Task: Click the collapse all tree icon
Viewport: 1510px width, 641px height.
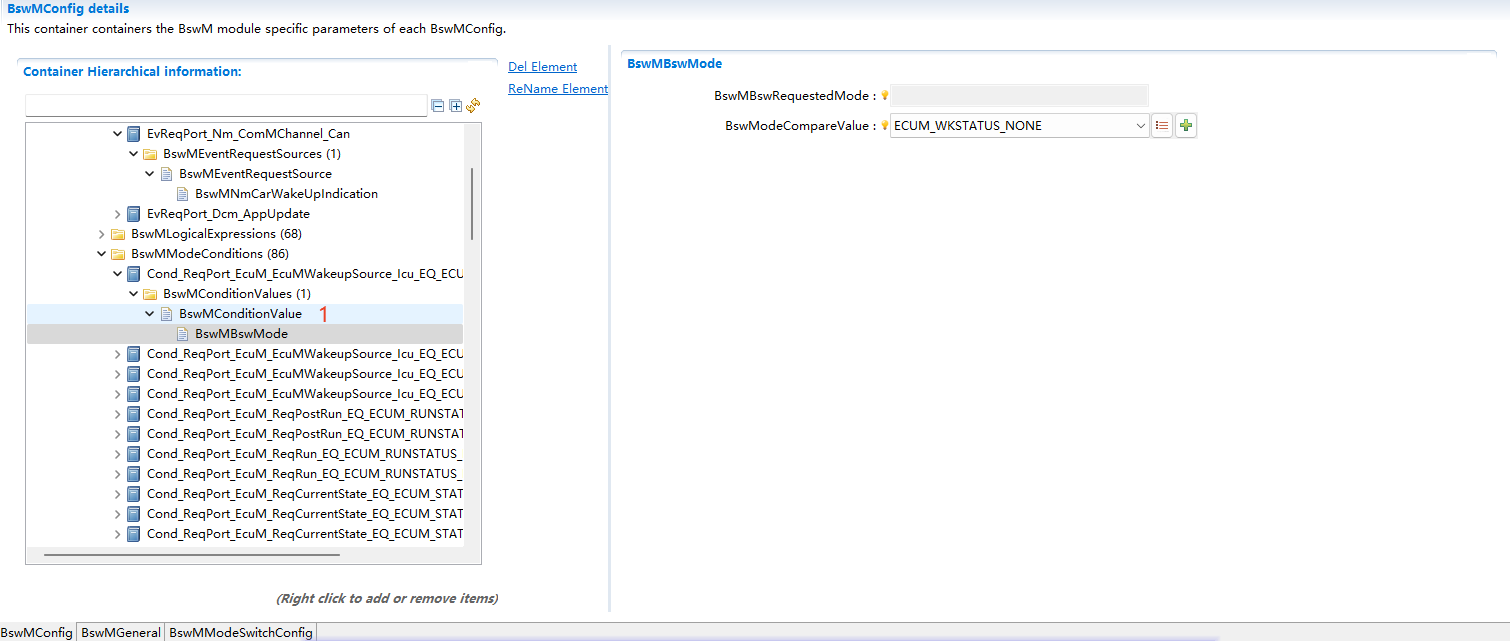Action: click(x=438, y=106)
